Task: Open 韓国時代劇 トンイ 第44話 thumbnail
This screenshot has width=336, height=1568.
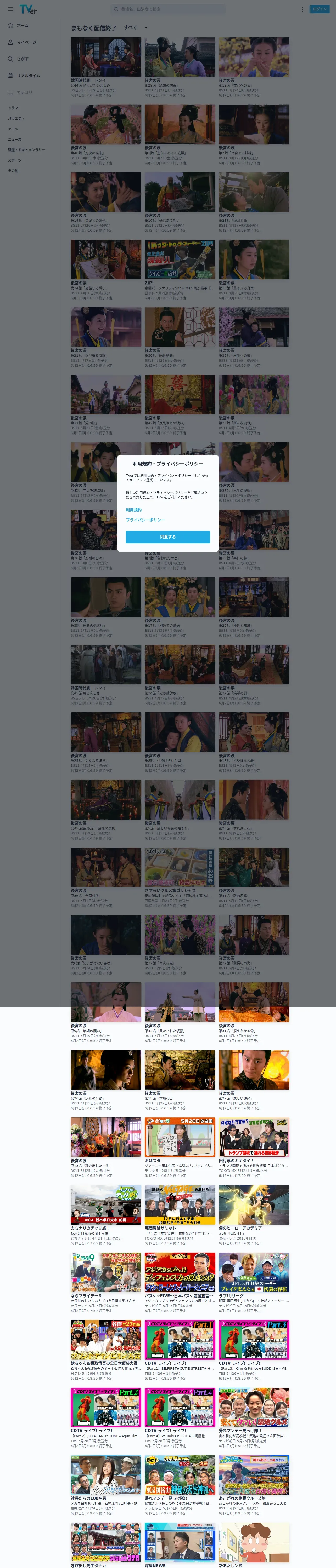Action: coord(105,57)
